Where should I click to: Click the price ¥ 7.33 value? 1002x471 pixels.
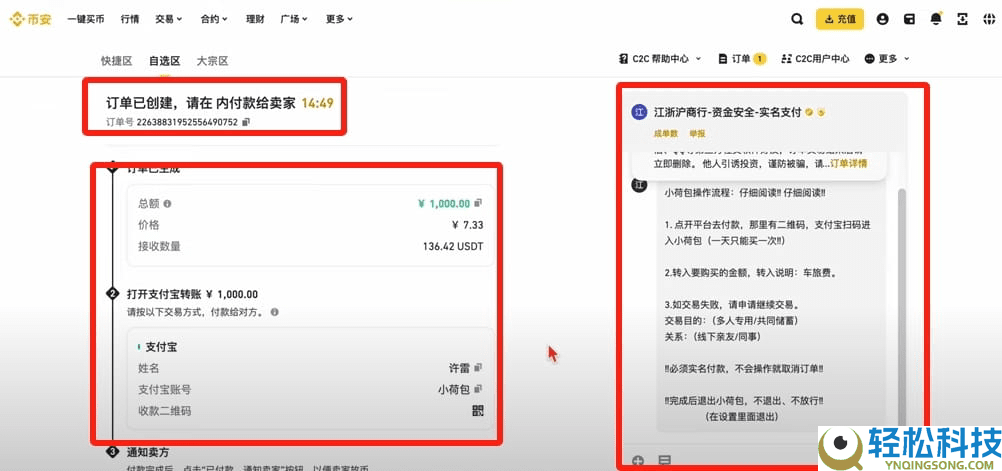467,225
